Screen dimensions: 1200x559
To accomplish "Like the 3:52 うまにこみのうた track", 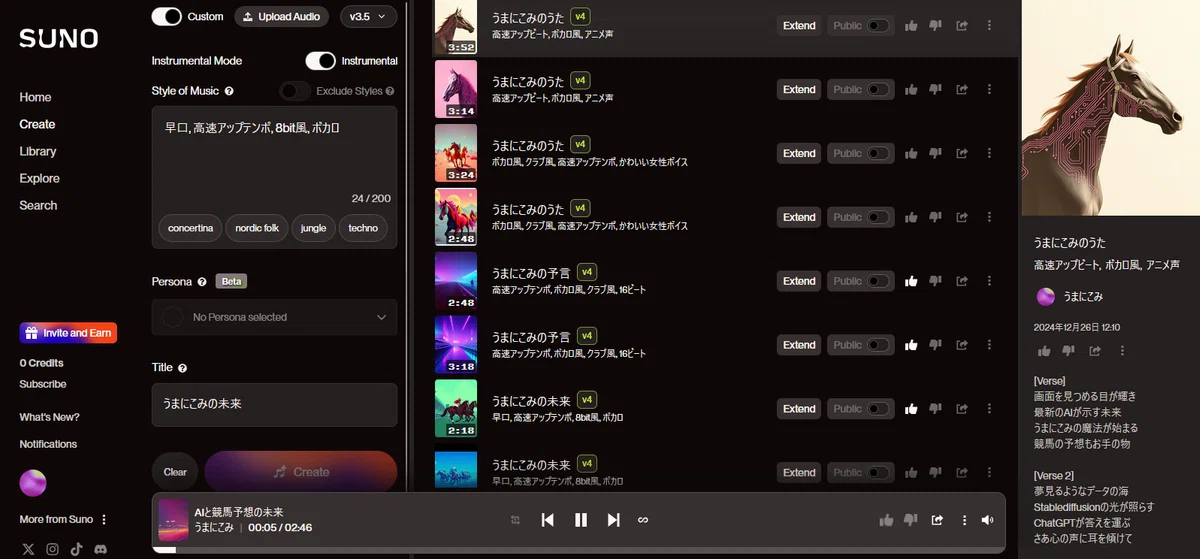I will (x=911, y=26).
